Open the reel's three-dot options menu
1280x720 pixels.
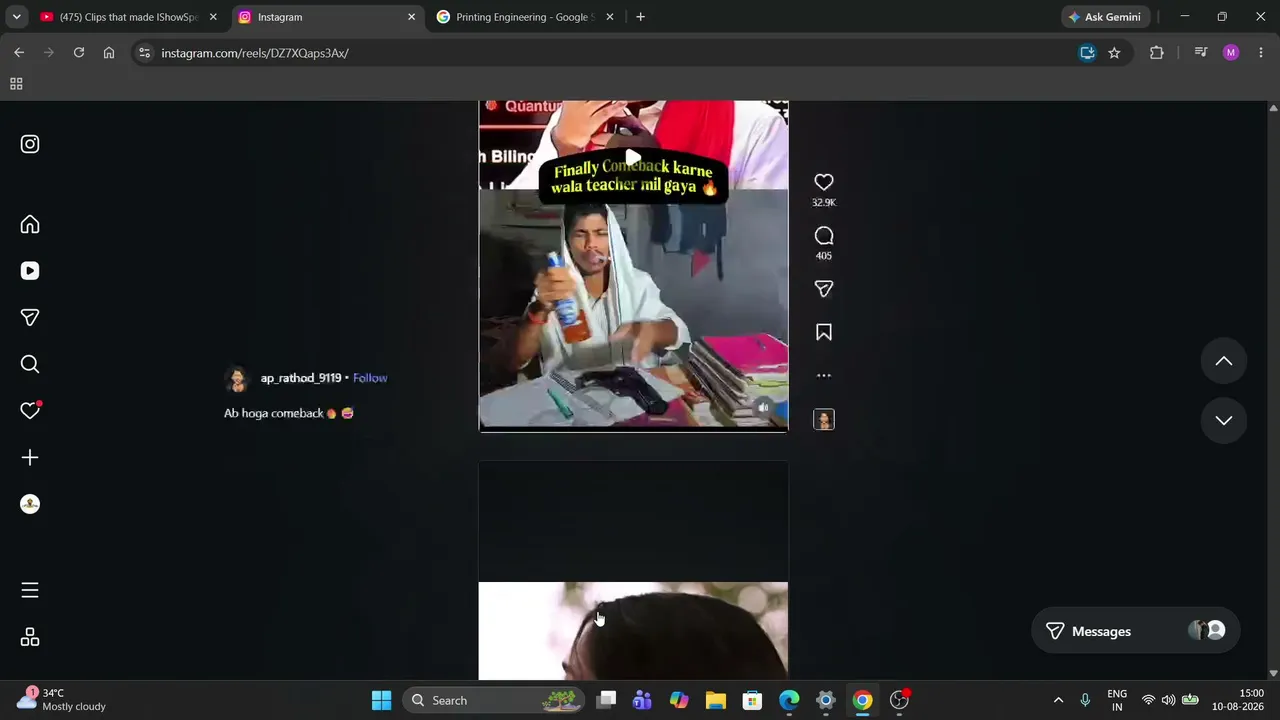pos(824,376)
